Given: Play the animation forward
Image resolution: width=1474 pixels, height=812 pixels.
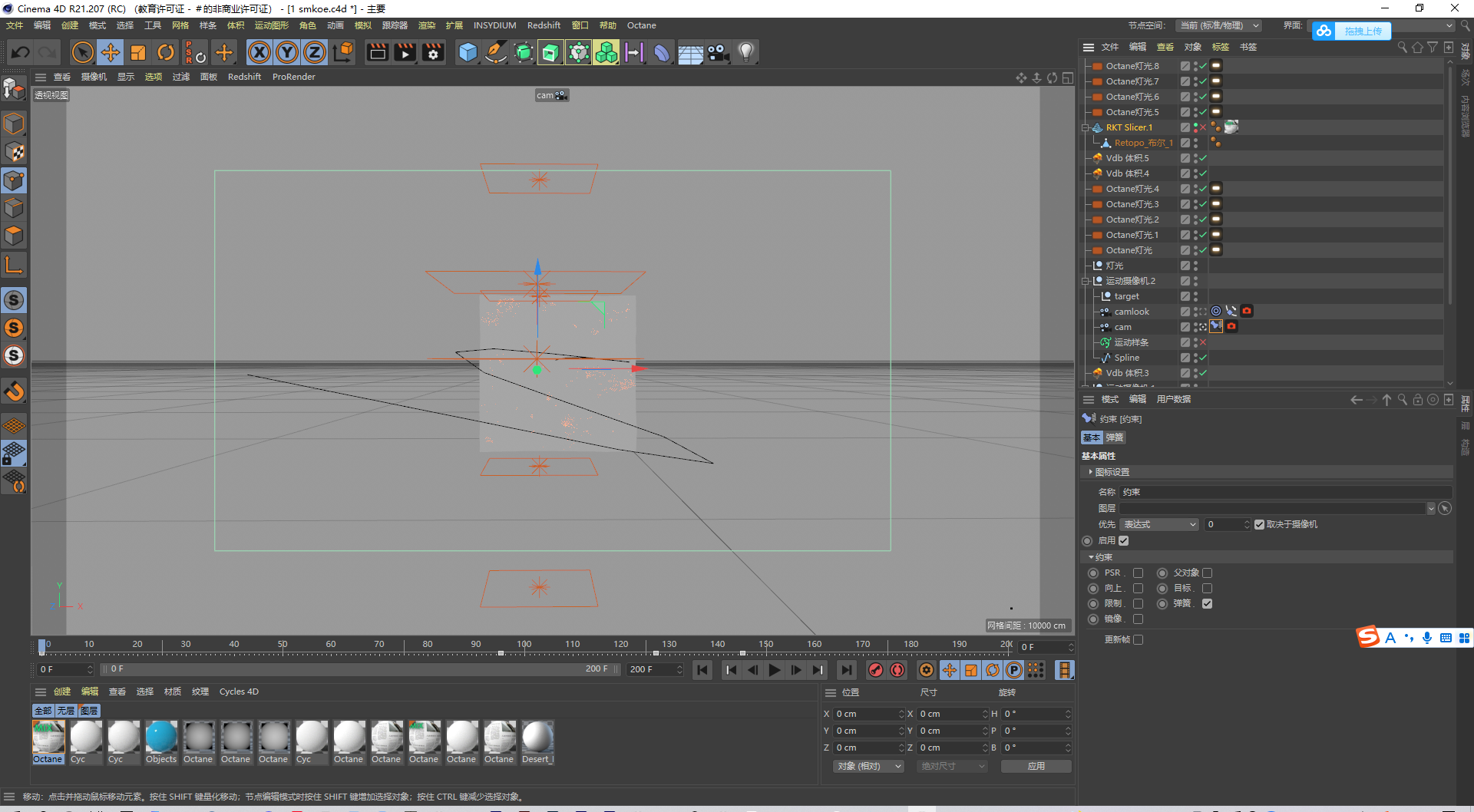Looking at the screenshot, I should [775, 670].
